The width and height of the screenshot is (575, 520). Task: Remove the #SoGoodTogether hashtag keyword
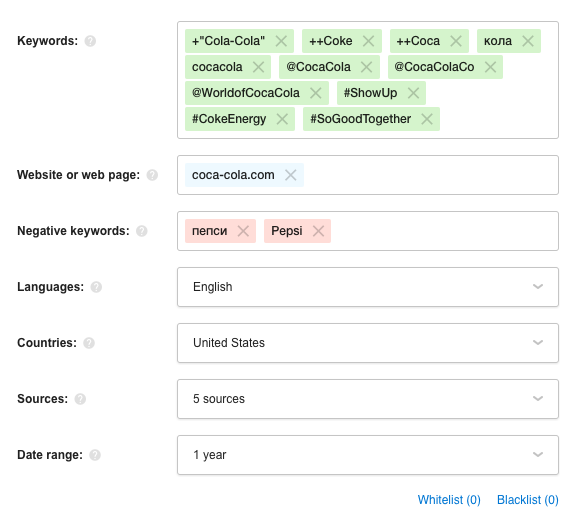tap(427, 119)
